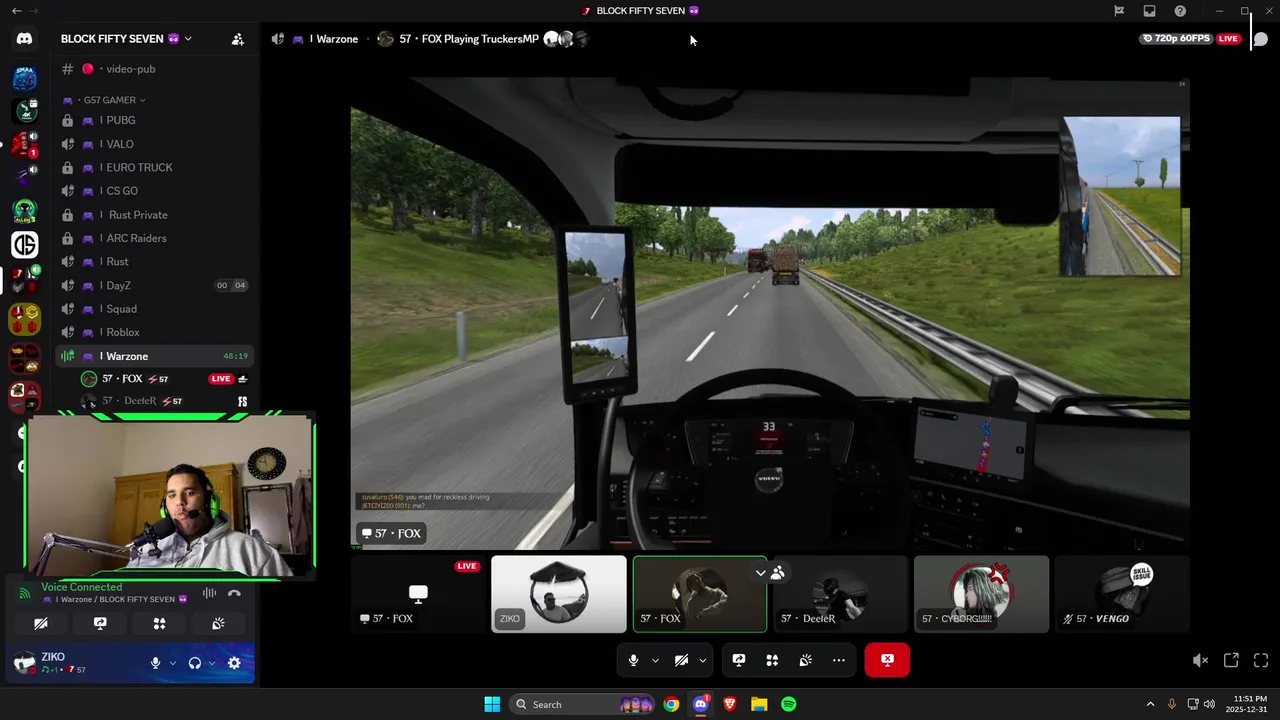Click the Windows Start button

[492, 704]
